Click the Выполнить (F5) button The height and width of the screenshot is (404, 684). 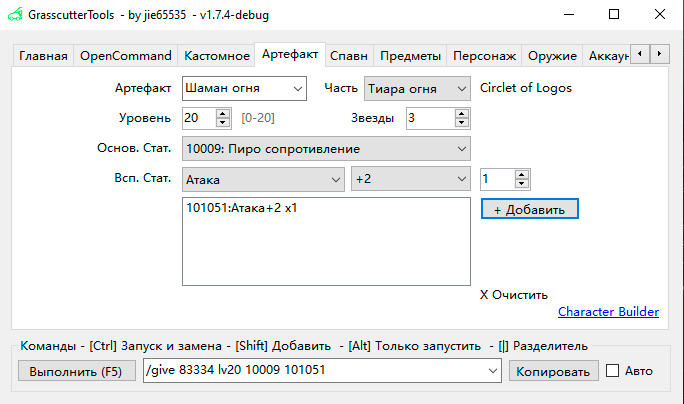(x=75, y=371)
